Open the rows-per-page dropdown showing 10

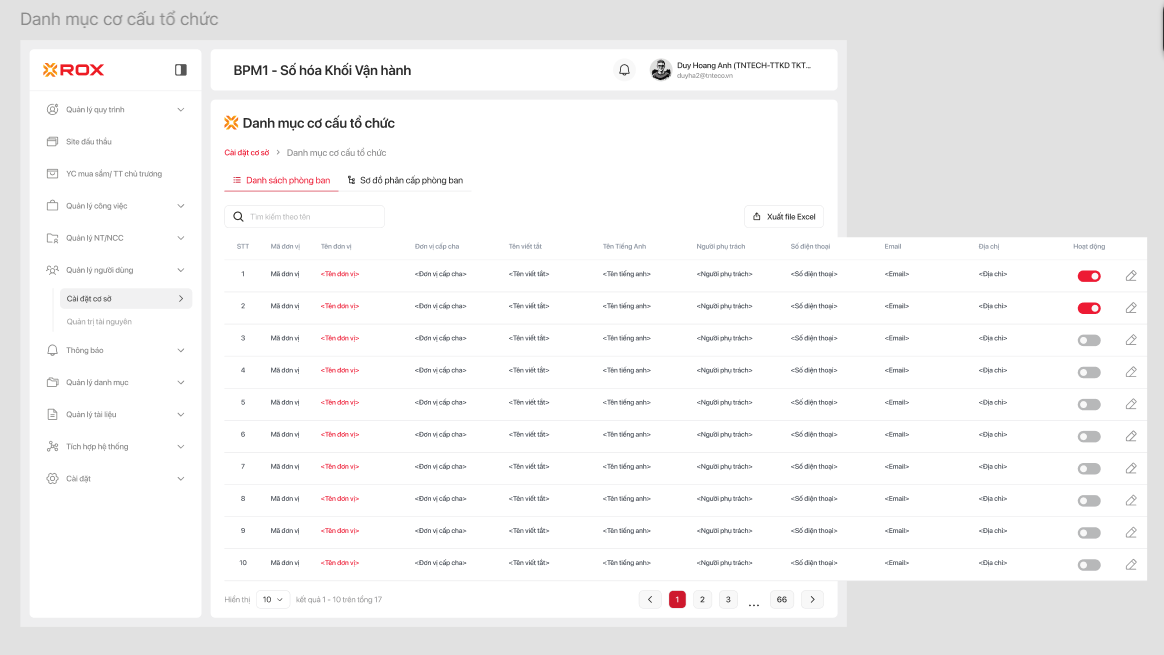point(273,600)
